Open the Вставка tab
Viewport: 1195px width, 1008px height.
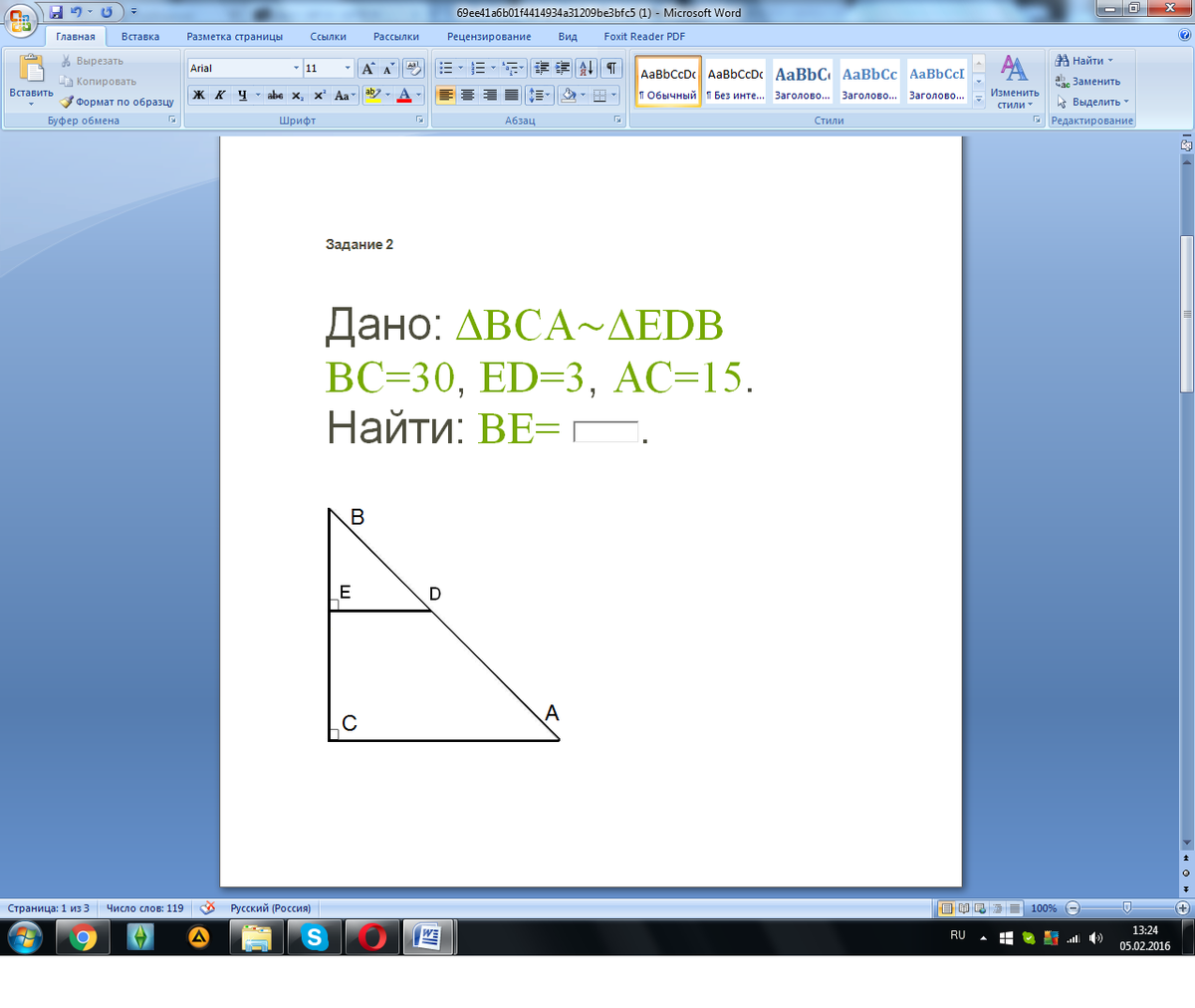tap(140, 36)
